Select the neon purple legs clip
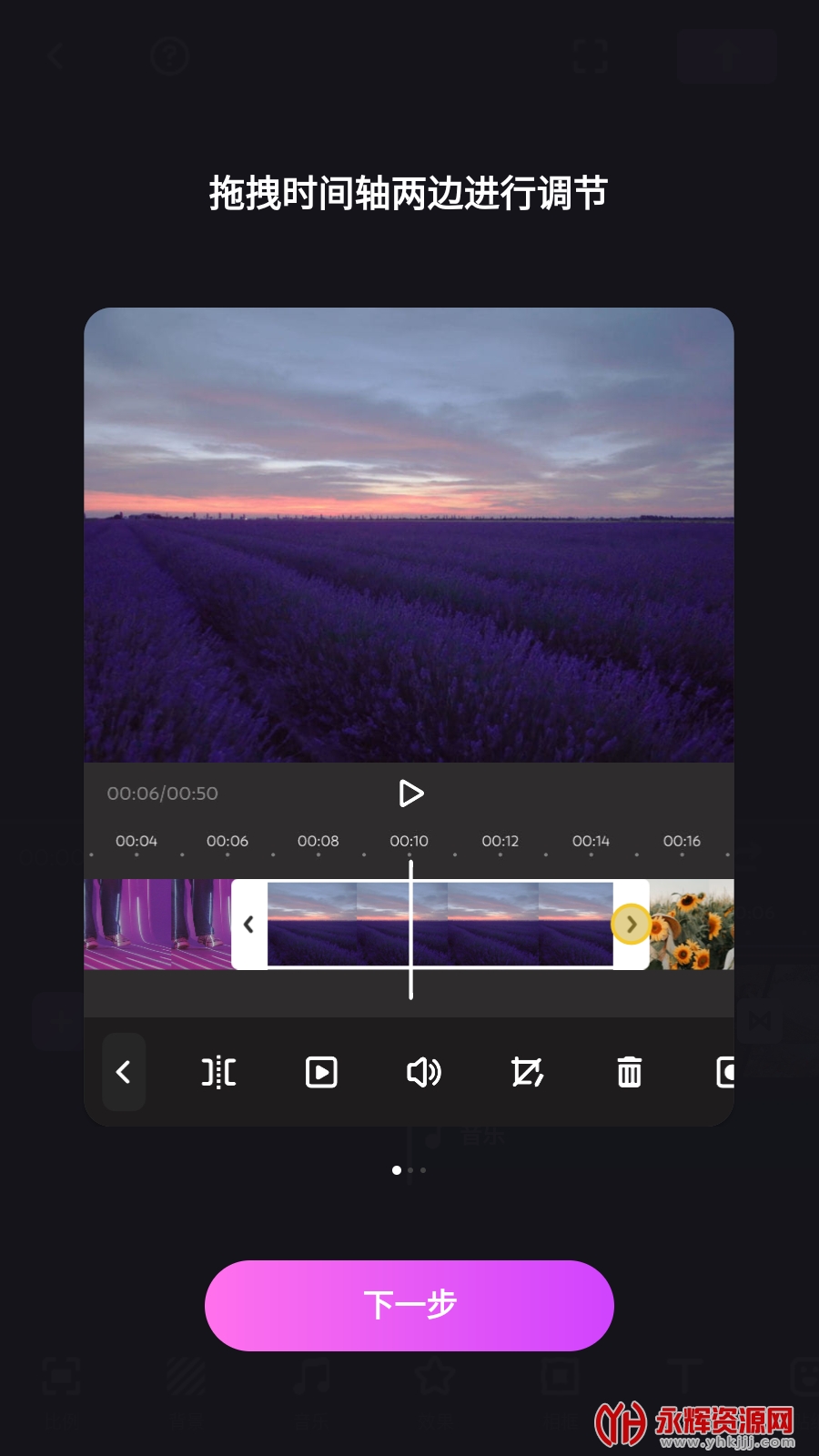Screen dimensions: 819x1456 (x=157, y=925)
